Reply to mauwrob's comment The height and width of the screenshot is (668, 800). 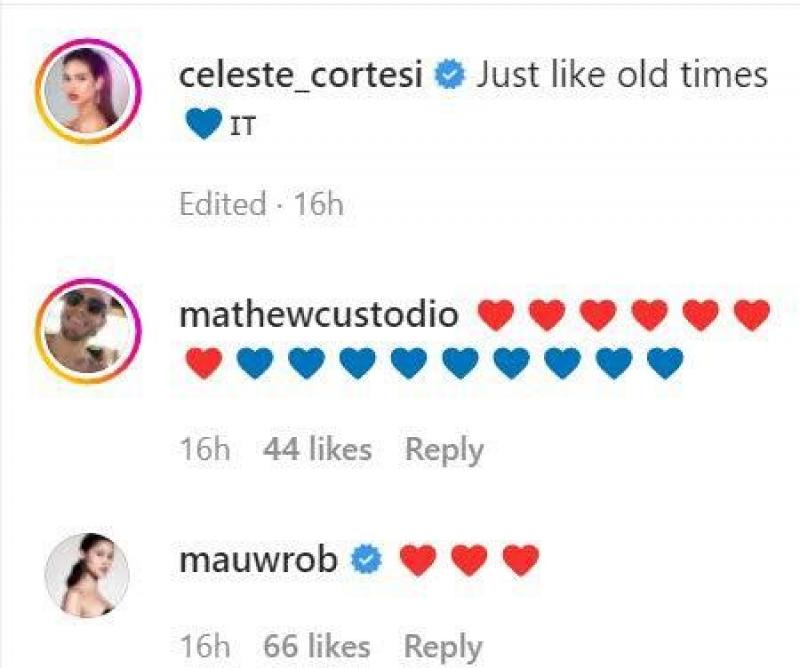click(x=443, y=648)
